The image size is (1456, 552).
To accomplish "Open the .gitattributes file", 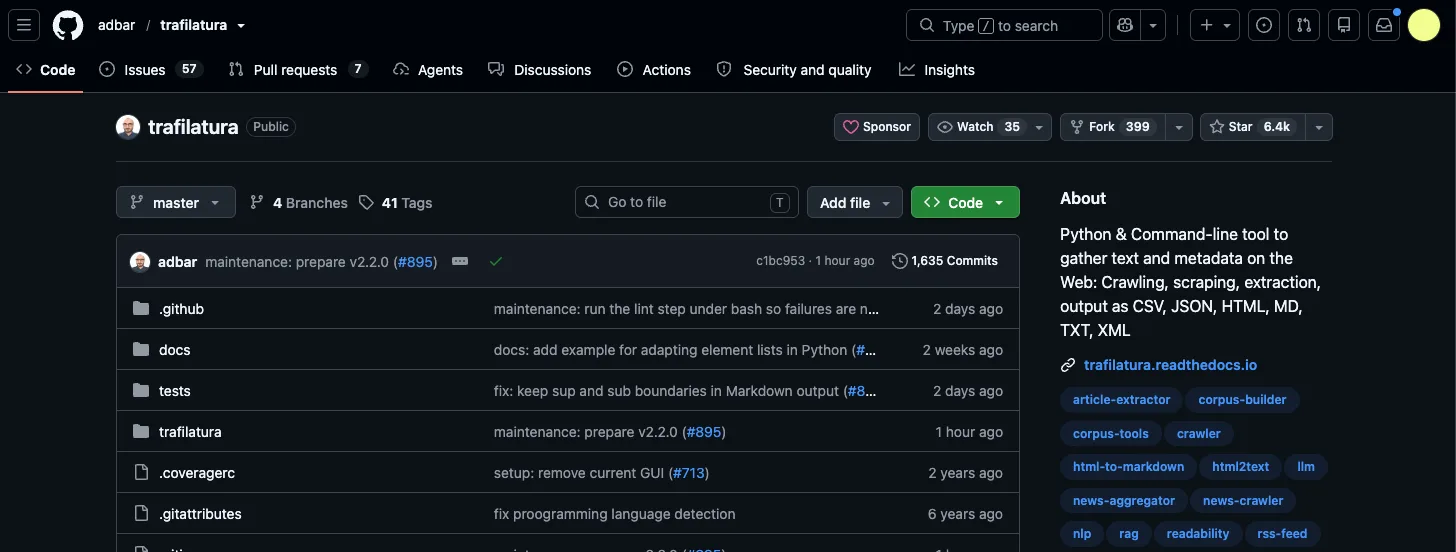I will click(200, 514).
